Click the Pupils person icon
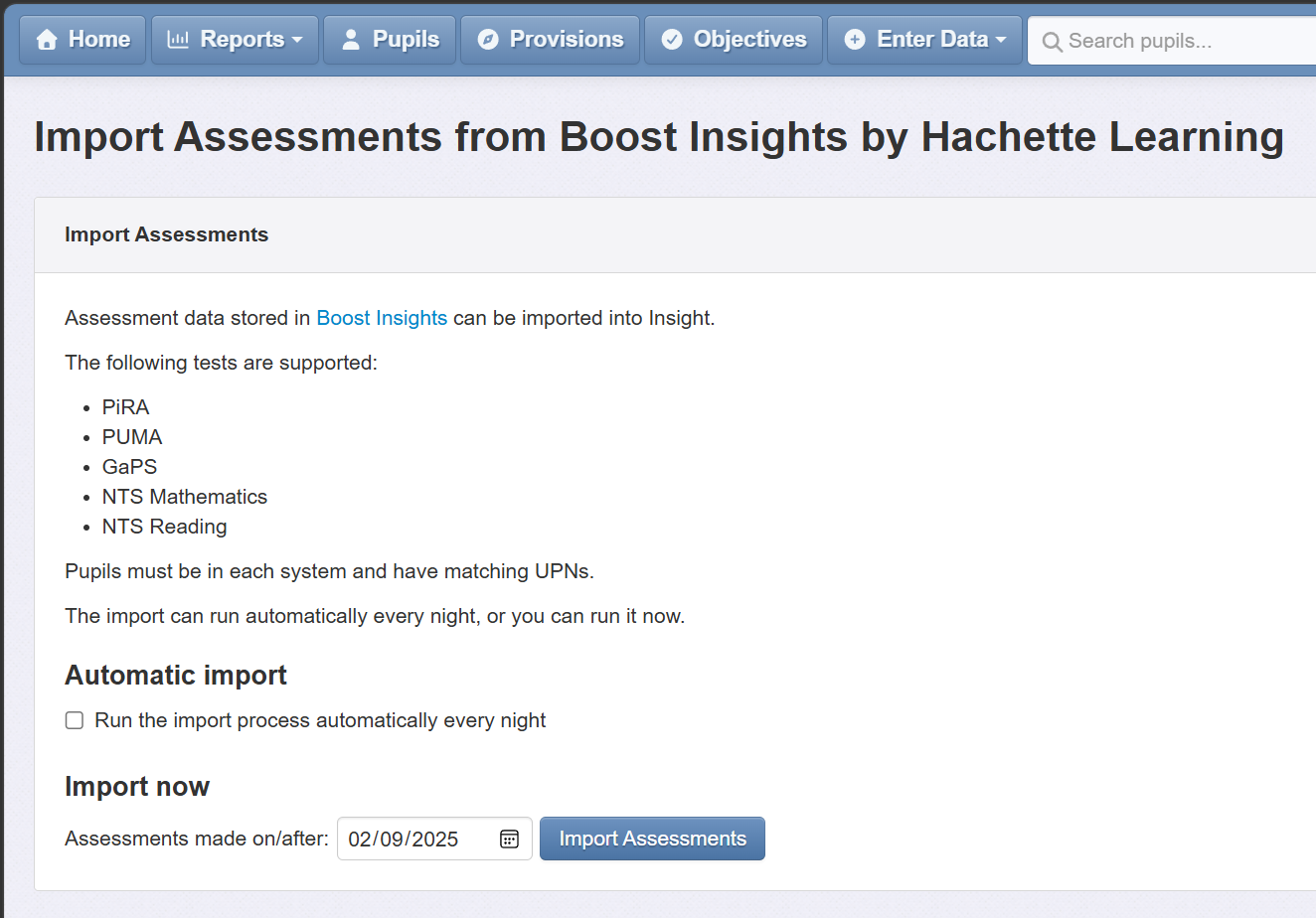Viewport: 1316px width, 918px height. 350,40
